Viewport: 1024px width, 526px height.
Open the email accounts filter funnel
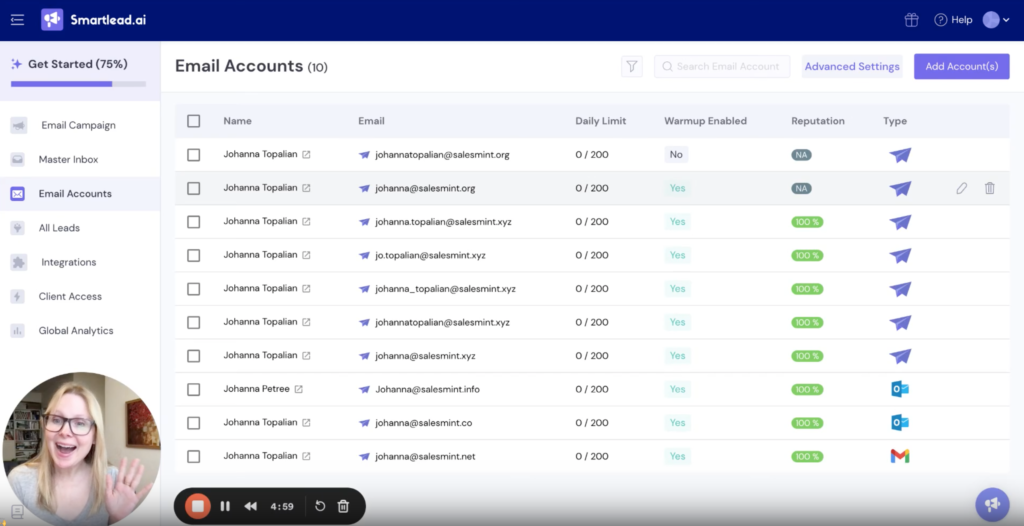coord(632,66)
